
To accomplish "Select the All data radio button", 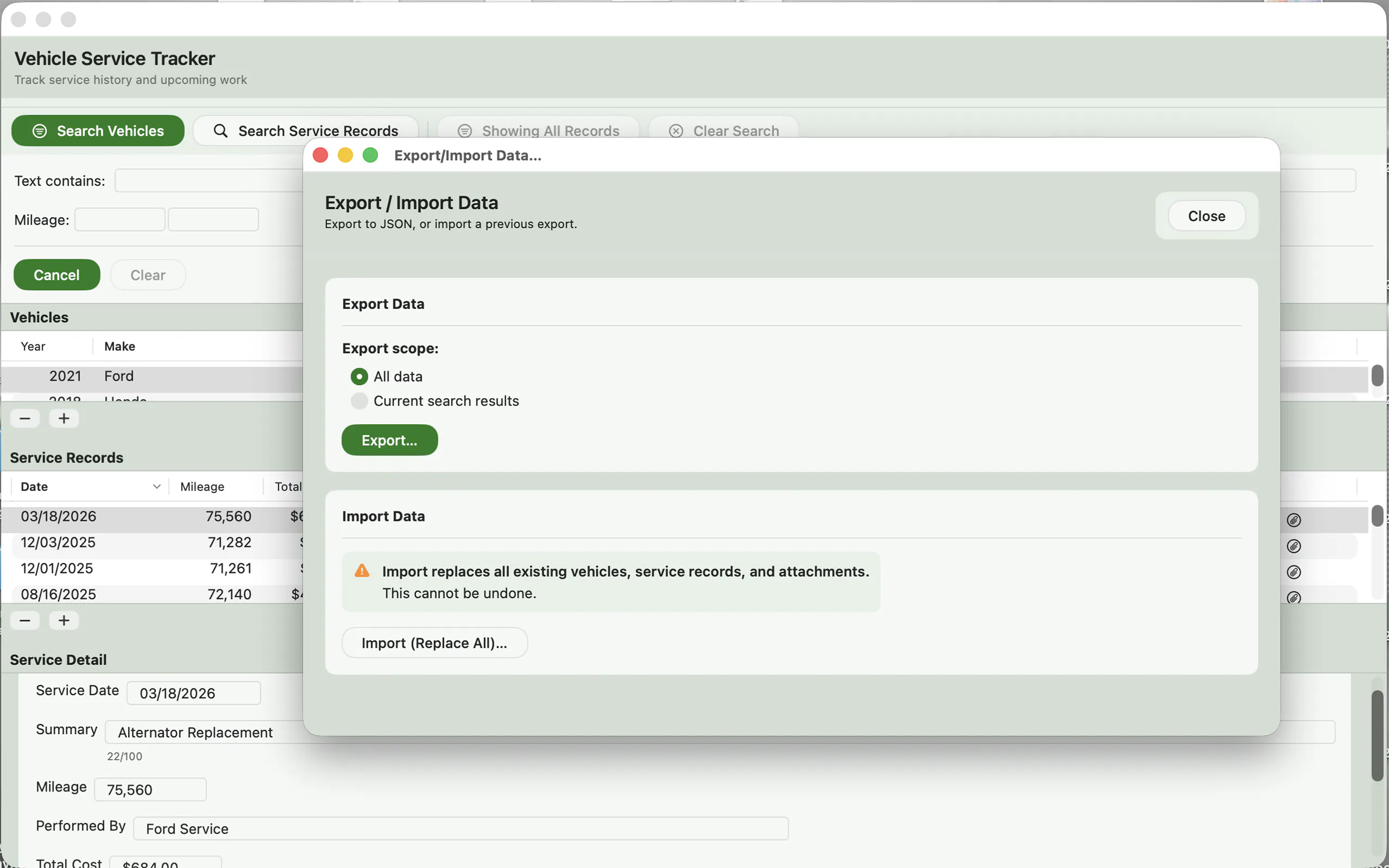I will 359,376.
